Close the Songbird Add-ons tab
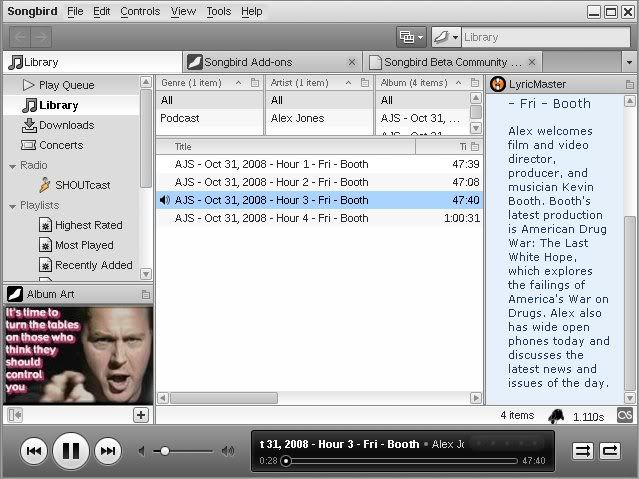 [352, 62]
